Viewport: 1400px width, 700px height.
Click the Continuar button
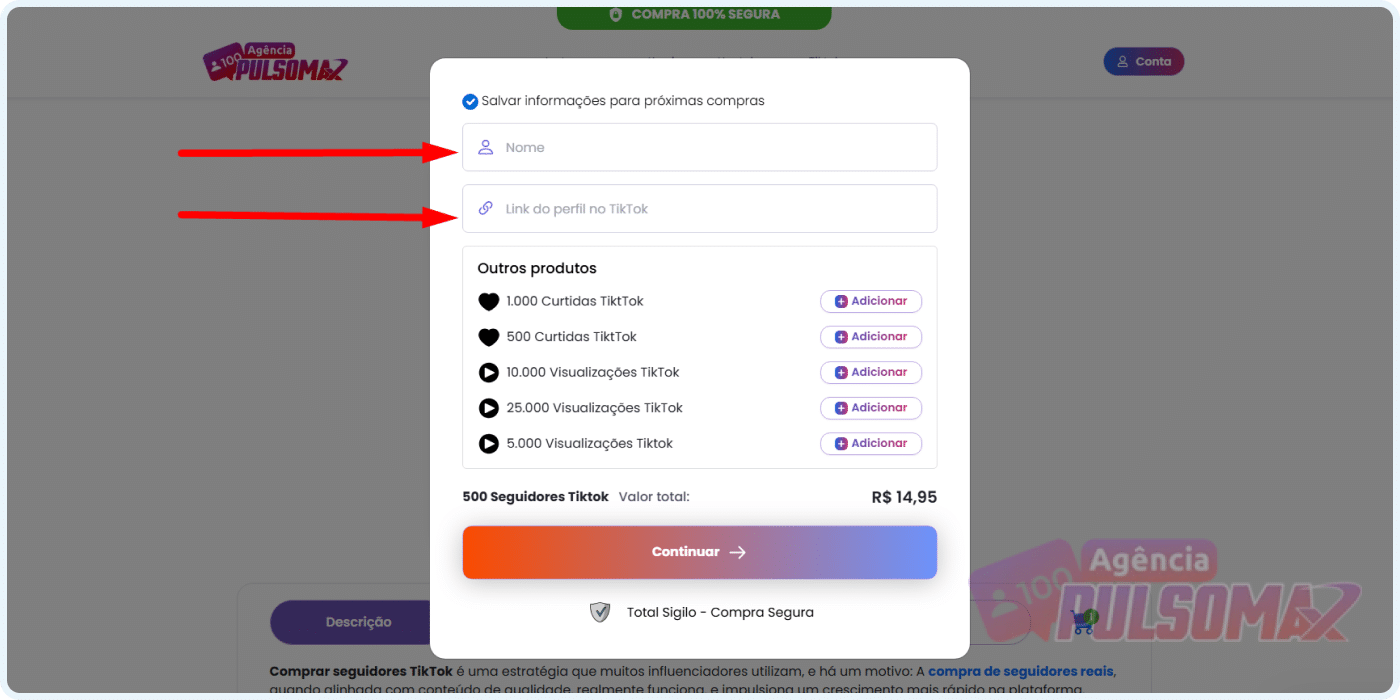click(700, 552)
